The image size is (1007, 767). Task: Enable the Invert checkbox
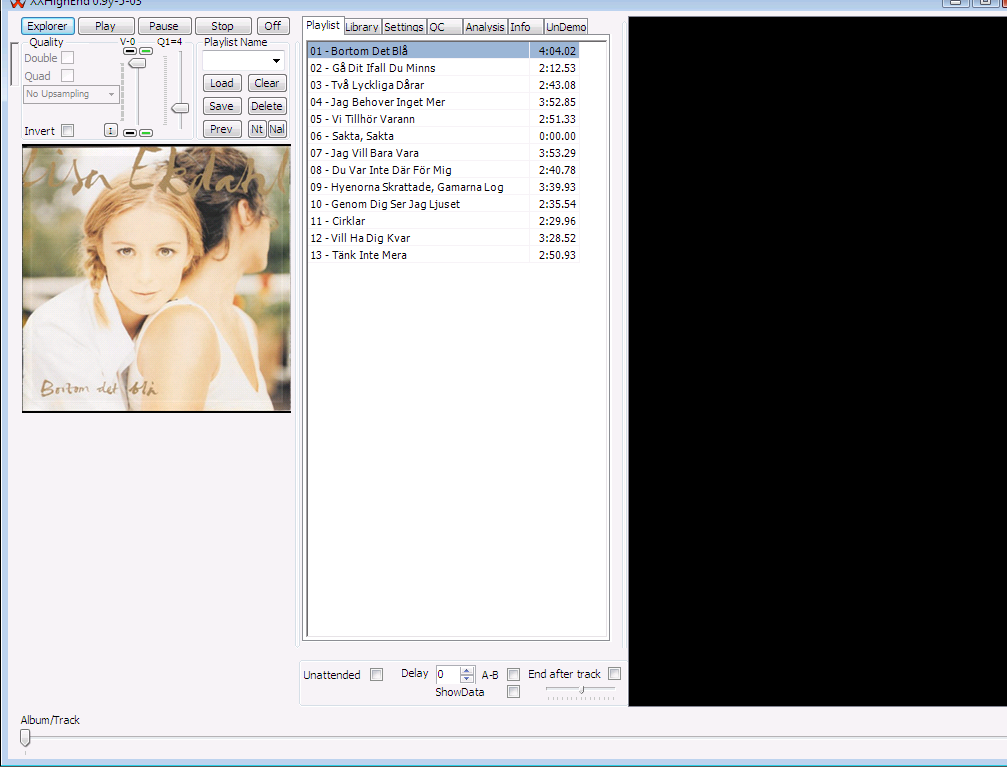[x=67, y=130]
